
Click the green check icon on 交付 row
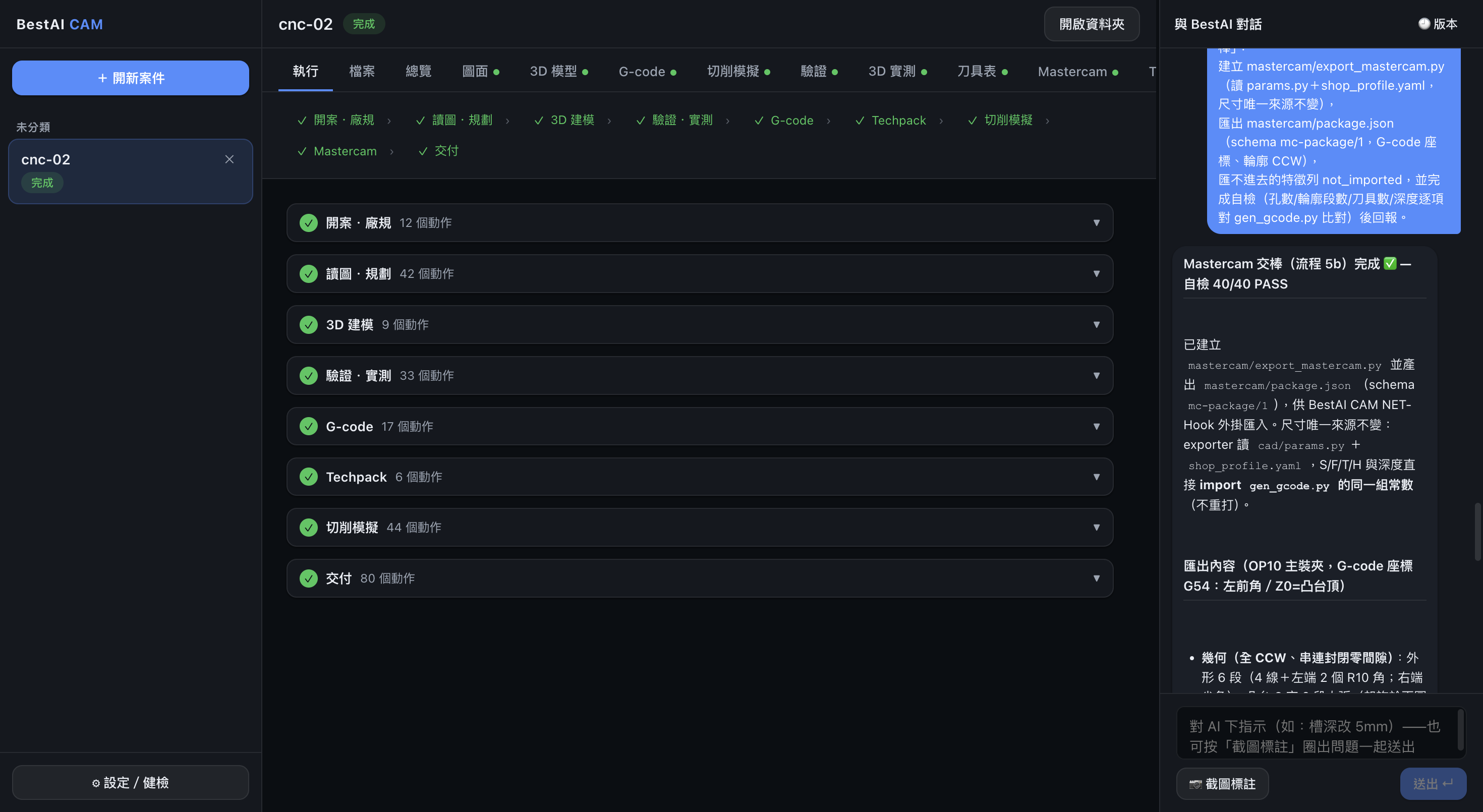pyautogui.click(x=309, y=578)
